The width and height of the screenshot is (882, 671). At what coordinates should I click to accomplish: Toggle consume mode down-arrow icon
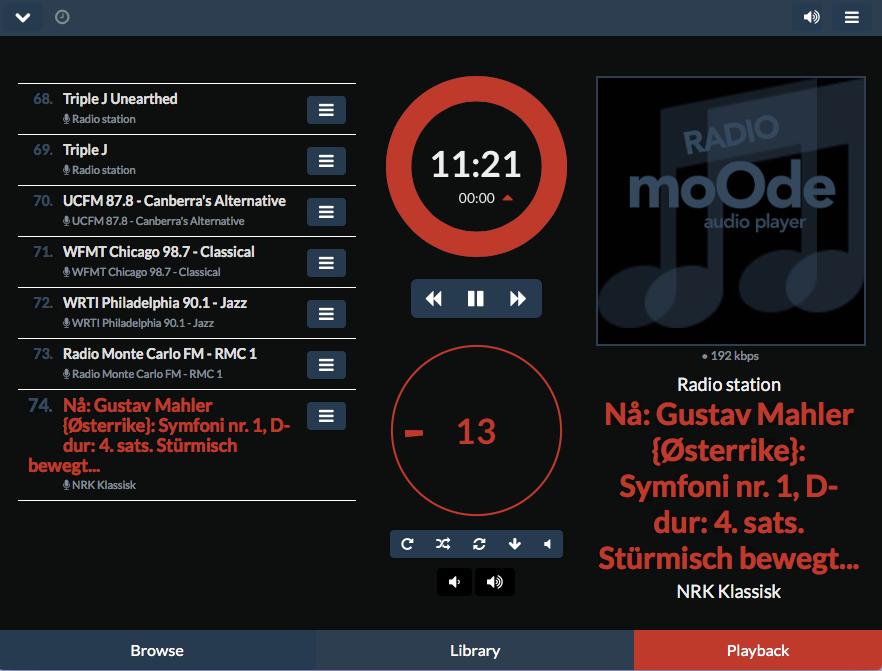514,544
